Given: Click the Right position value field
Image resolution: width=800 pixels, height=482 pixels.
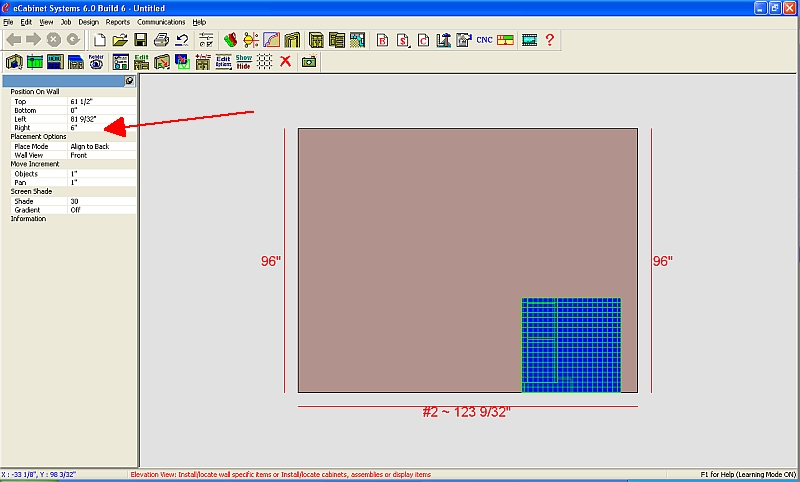Looking at the screenshot, I should 100,127.
